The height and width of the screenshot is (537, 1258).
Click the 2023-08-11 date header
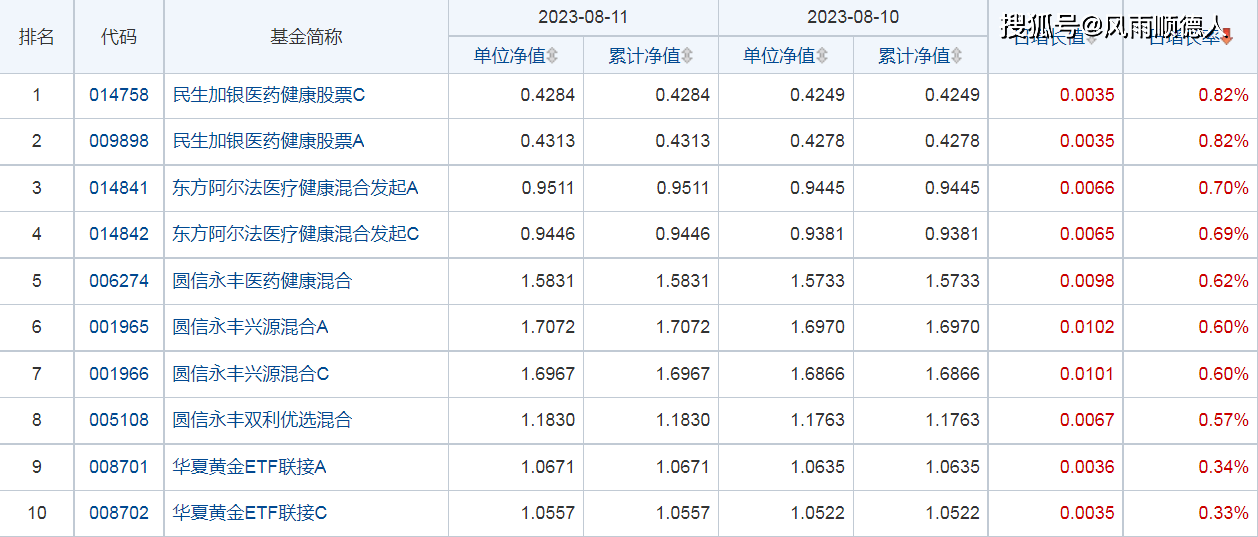tap(583, 18)
